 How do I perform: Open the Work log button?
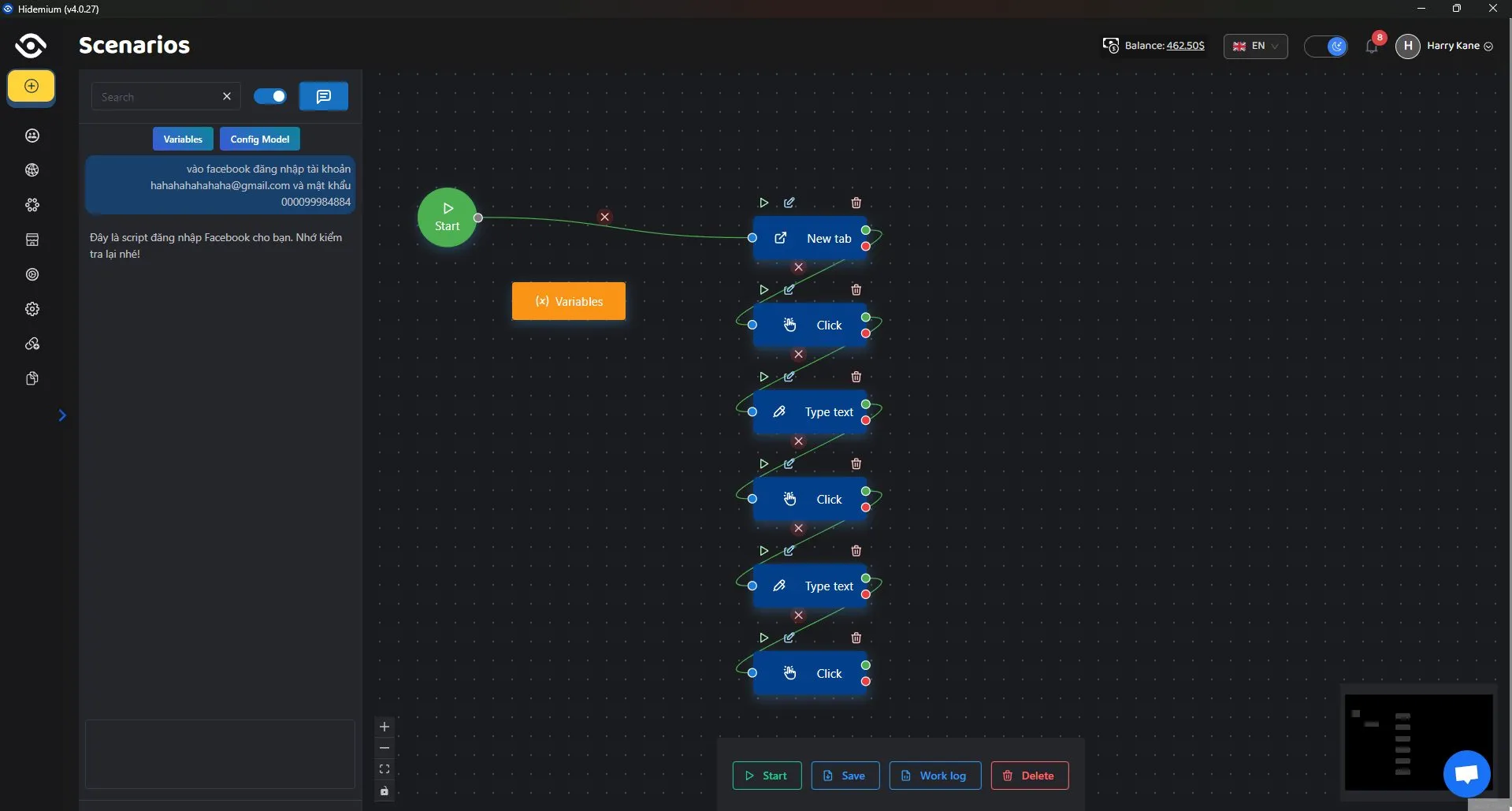click(934, 776)
